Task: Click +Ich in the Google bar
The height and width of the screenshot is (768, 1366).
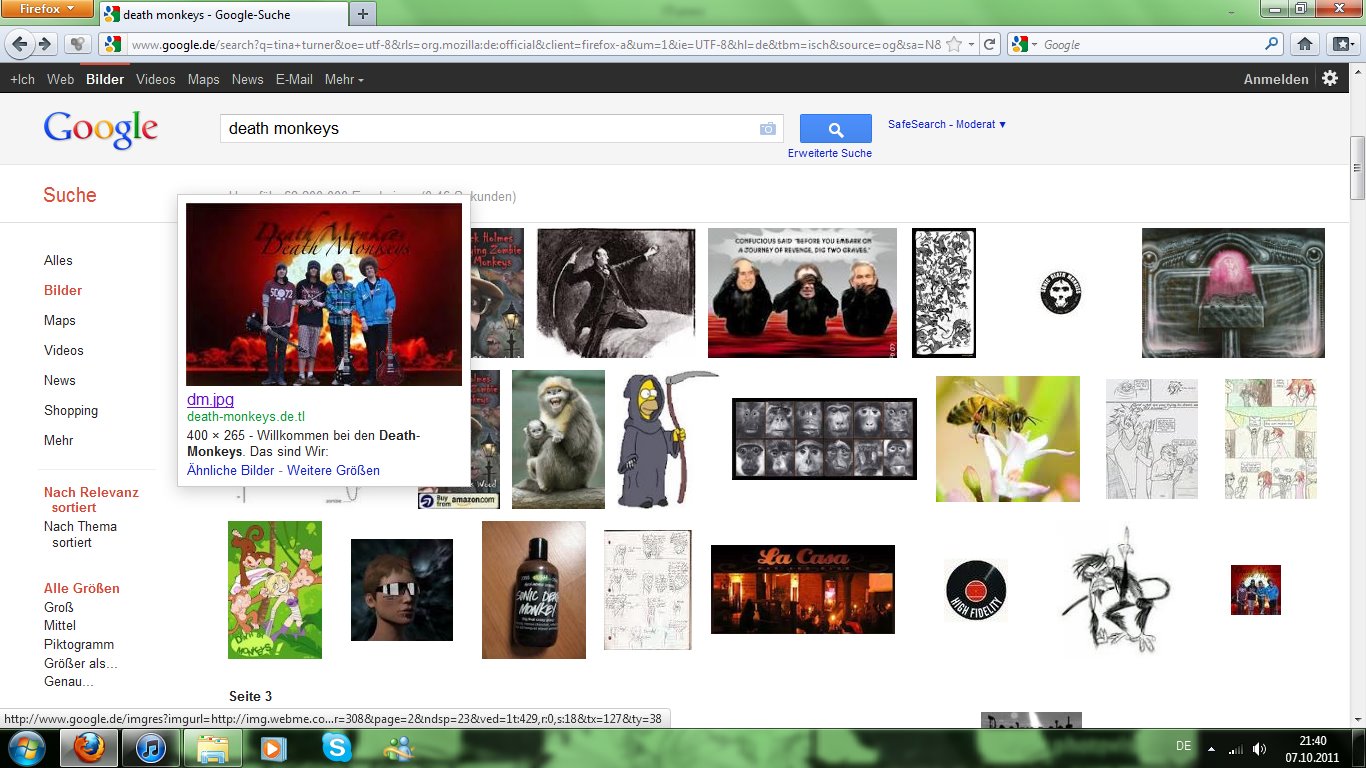Action: point(22,79)
